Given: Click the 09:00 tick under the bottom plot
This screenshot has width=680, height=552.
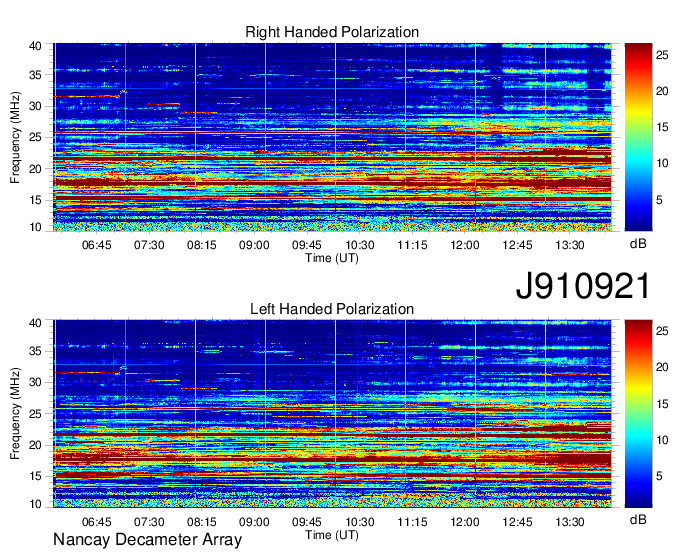Looking at the screenshot, I should click(254, 522).
